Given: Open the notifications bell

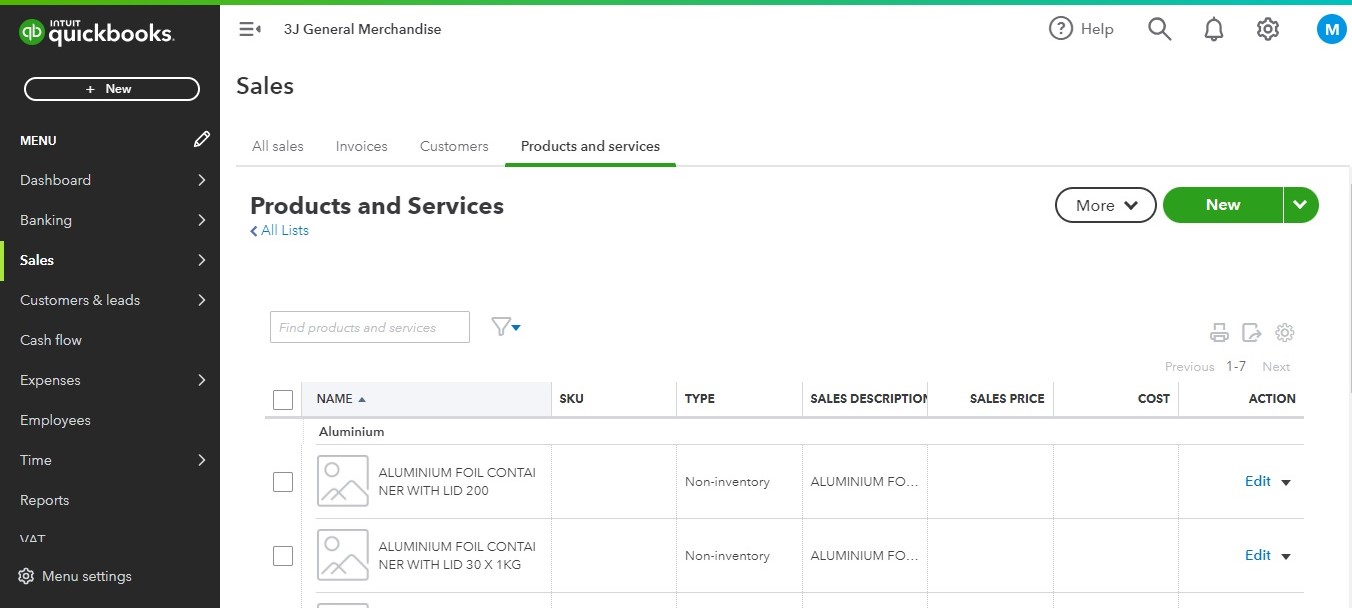Looking at the screenshot, I should click(x=1214, y=30).
